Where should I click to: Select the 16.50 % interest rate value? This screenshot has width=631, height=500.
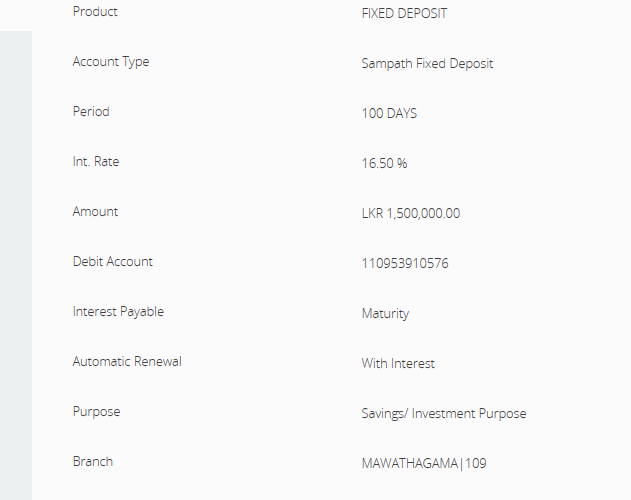384,164
